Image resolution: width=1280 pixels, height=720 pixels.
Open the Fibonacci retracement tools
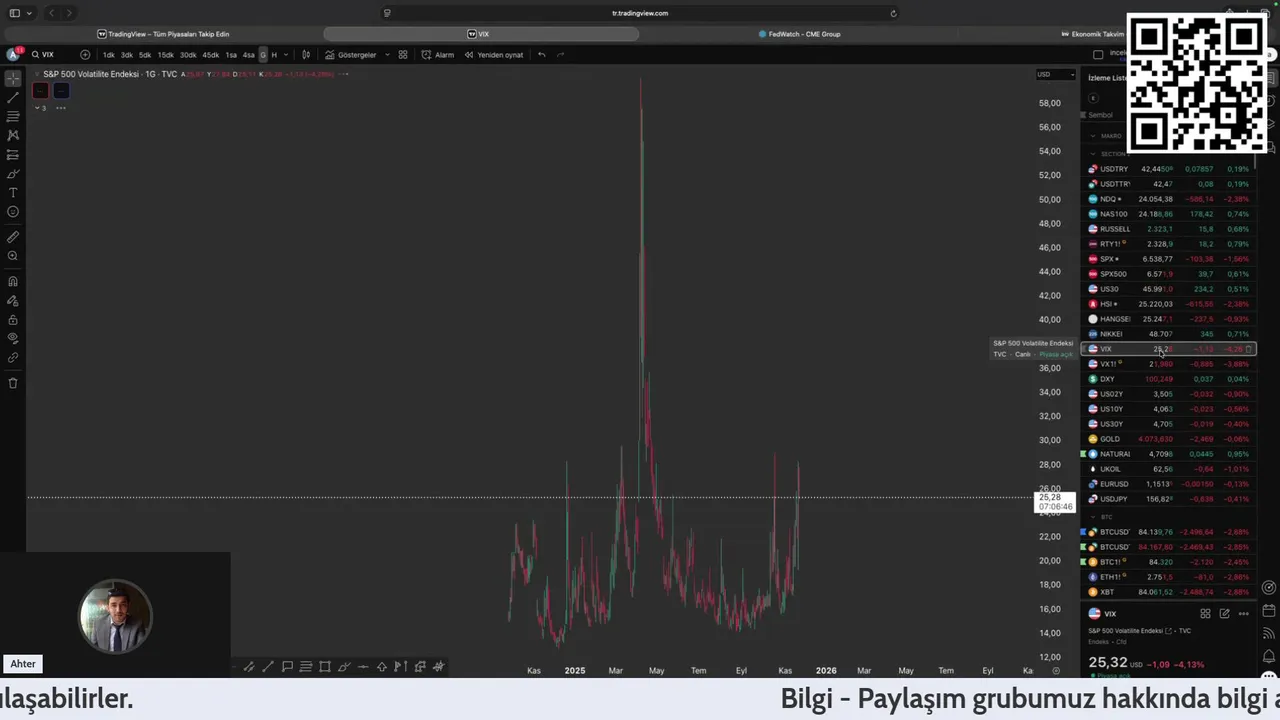(x=13, y=116)
